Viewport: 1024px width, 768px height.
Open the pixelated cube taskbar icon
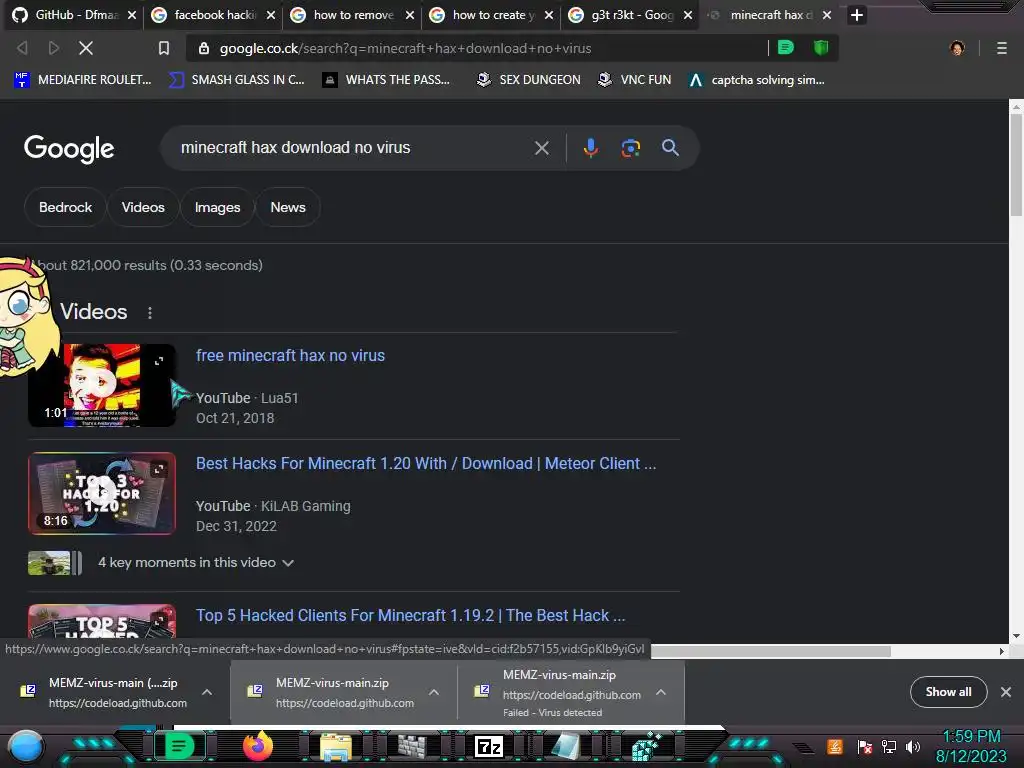click(647, 747)
